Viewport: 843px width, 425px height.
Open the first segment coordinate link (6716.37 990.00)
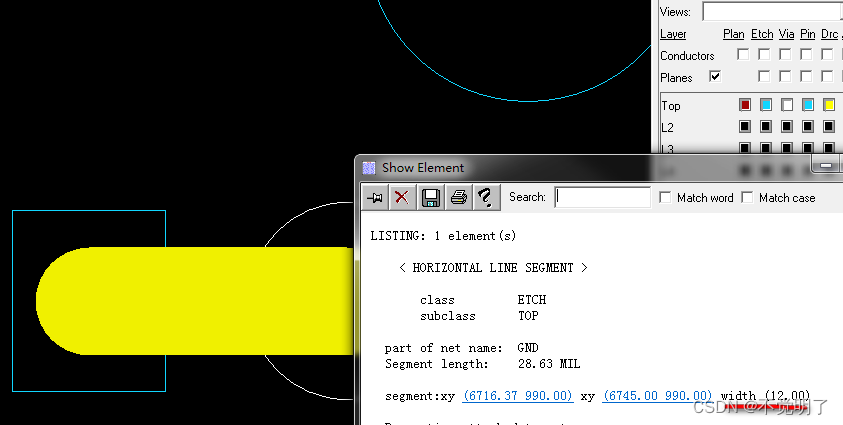(x=518, y=396)
